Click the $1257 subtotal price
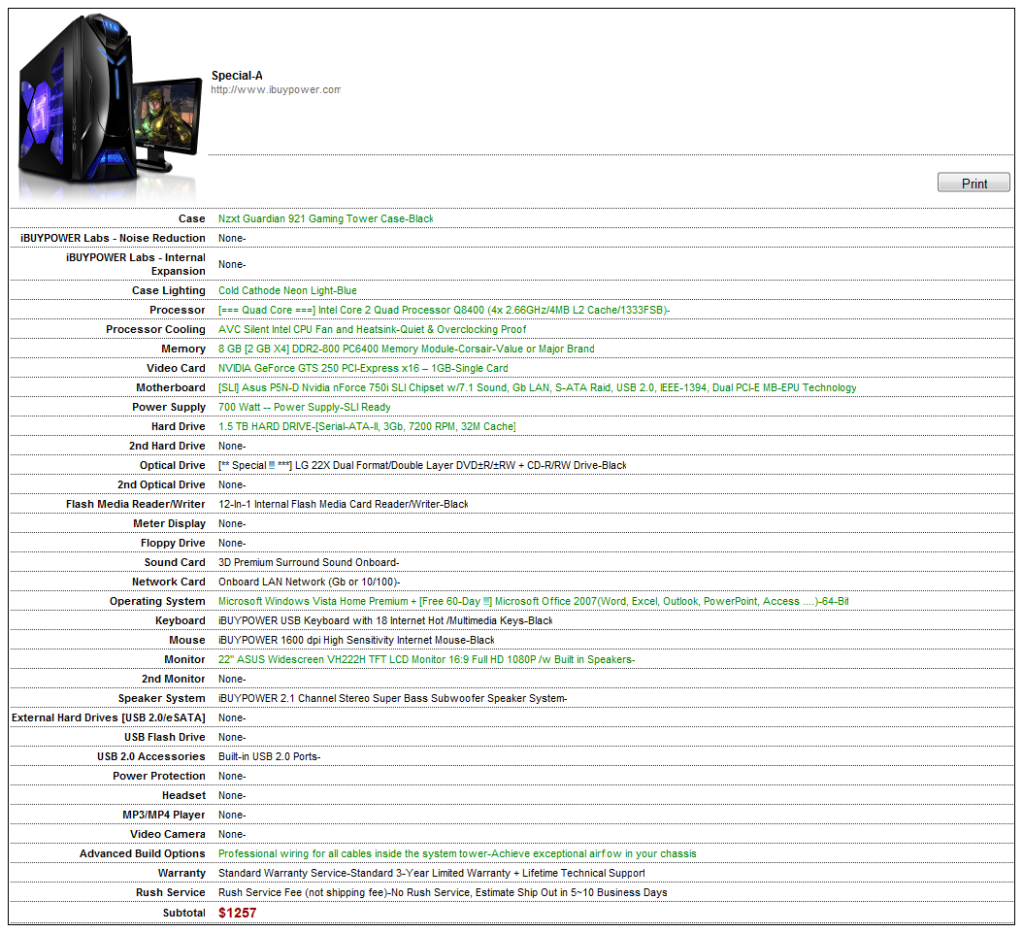This screenshot has height=933, width=1023. coord(237,913)
